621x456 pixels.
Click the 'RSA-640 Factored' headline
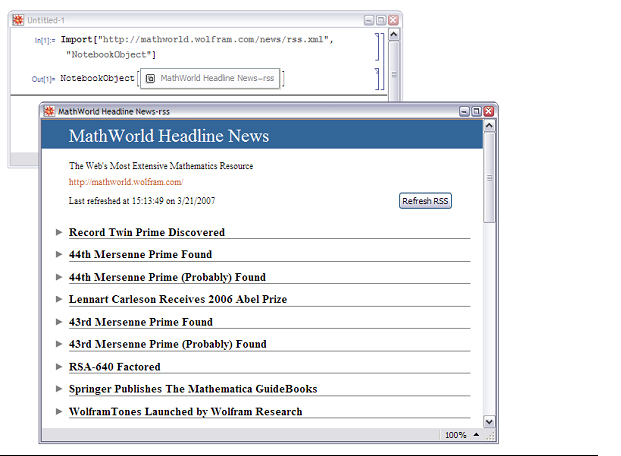[x=114, y=367]
